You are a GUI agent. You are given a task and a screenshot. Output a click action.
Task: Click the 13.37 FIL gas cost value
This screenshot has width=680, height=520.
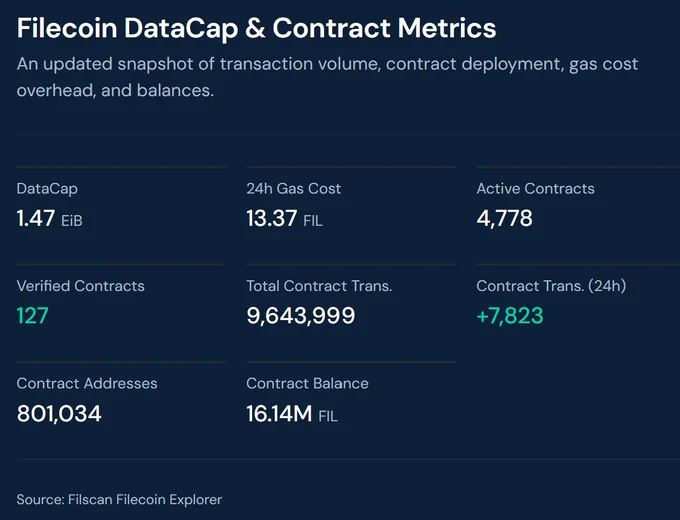[284, 218]
